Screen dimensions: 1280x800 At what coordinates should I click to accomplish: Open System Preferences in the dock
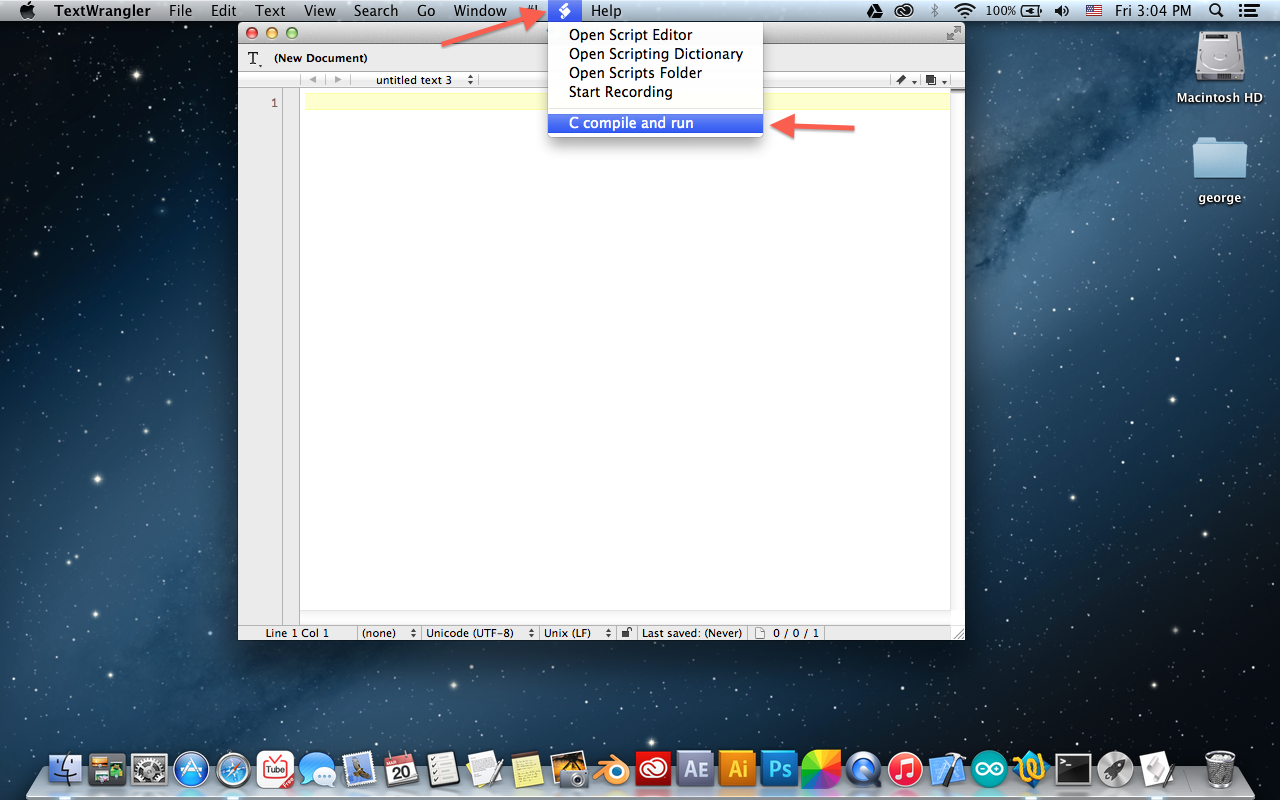pos(149,769)
